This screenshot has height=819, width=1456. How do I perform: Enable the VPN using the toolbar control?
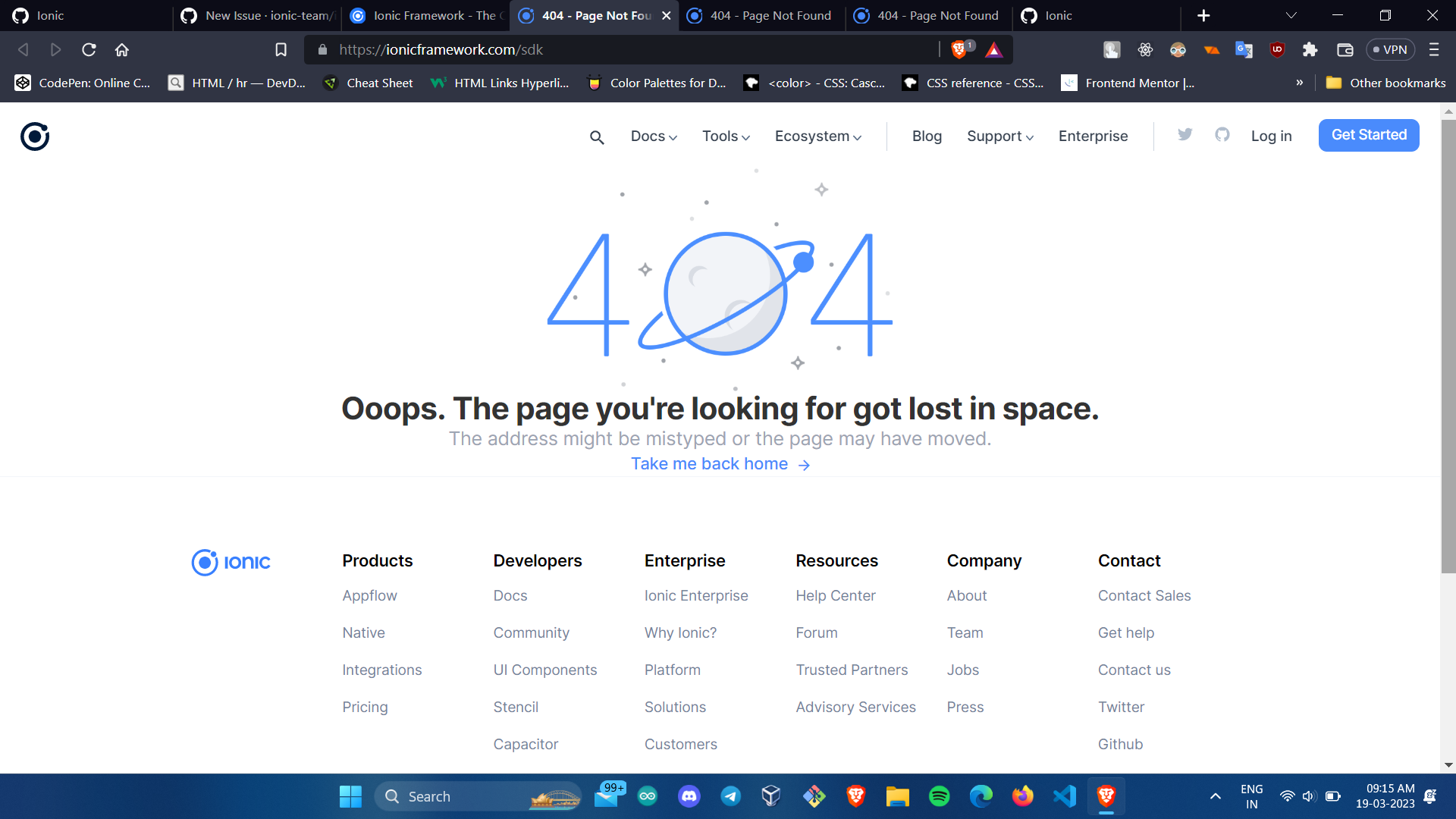1391,49
